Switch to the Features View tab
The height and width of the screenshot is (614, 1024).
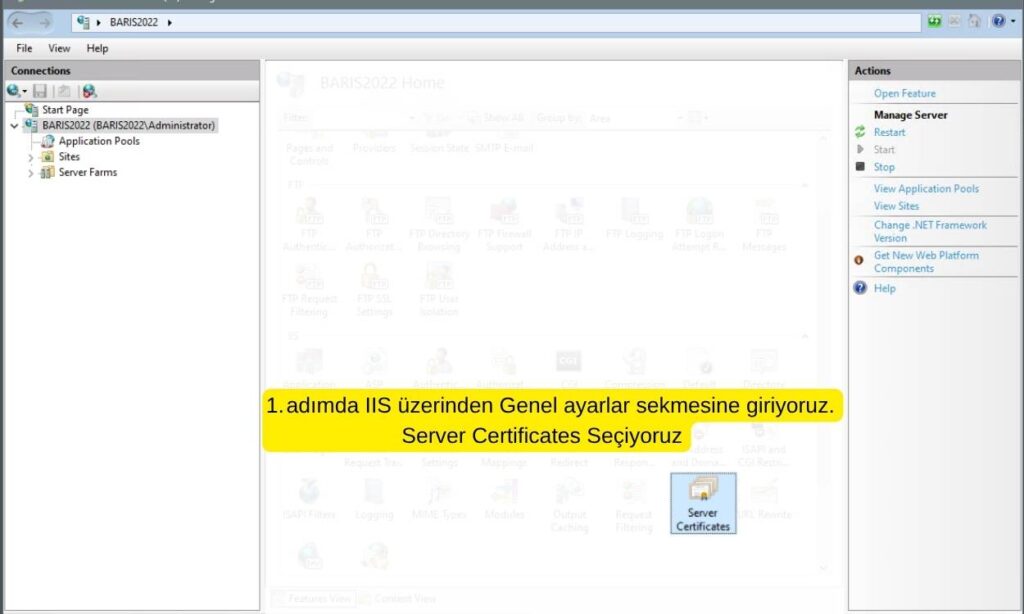(x=313, y=598)
